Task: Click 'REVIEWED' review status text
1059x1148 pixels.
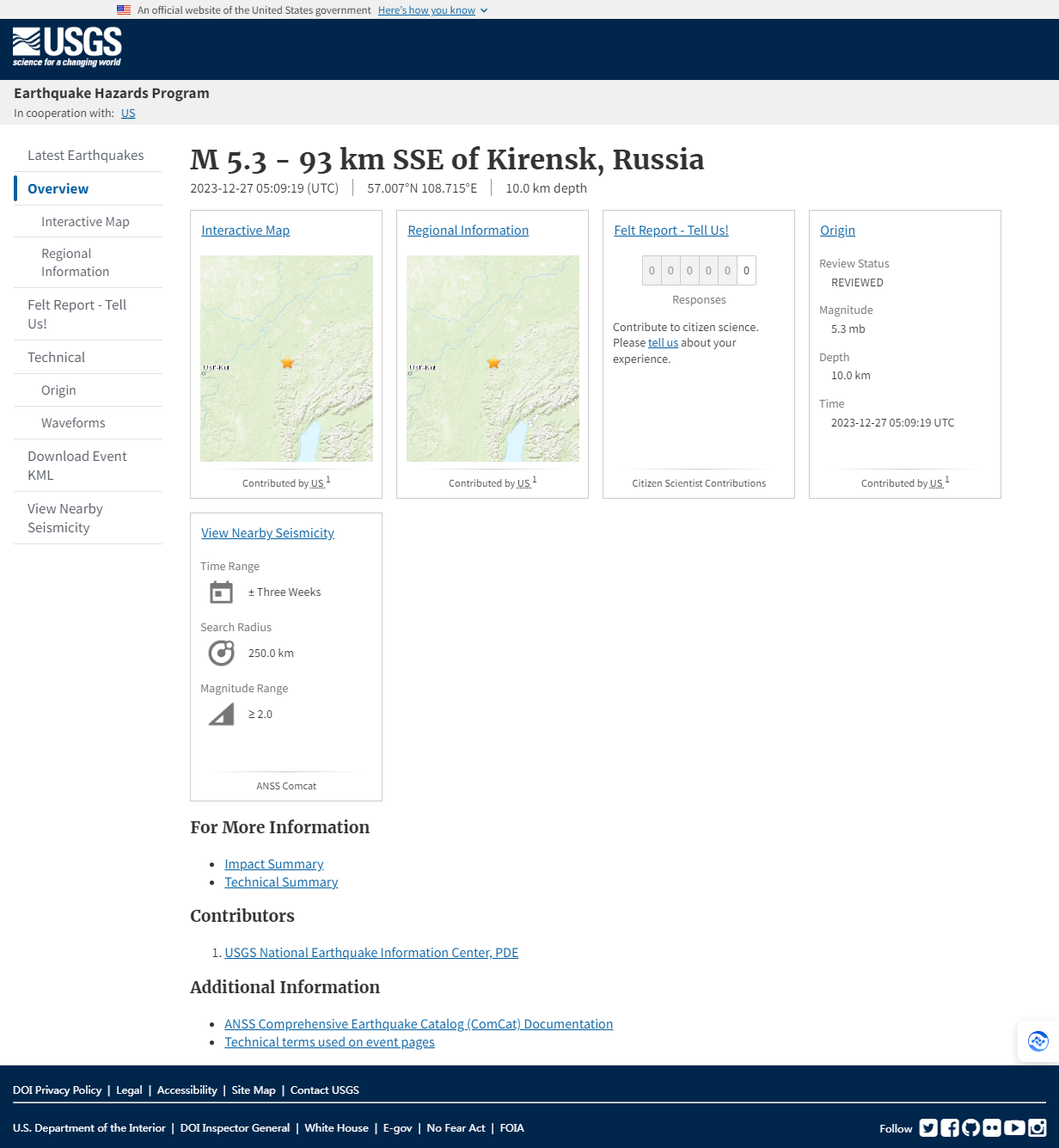Action: tap(857, 283)
